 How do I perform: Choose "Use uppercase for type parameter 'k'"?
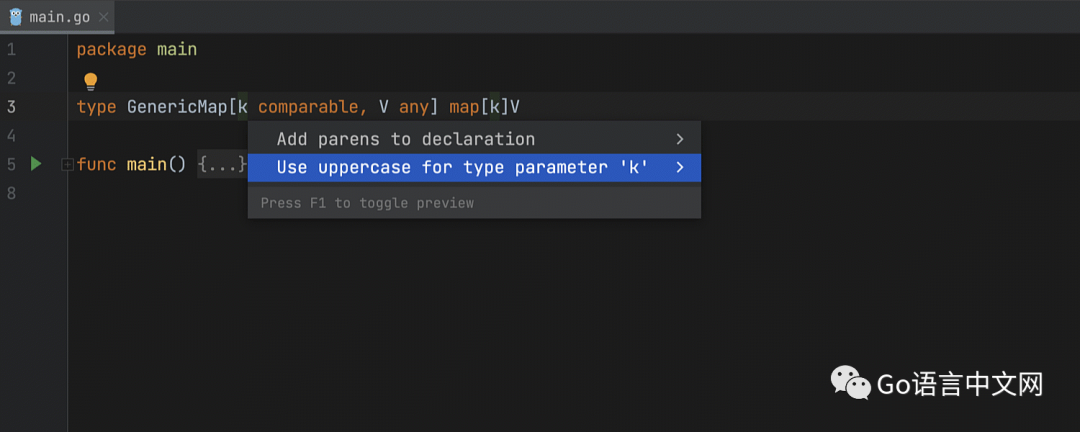(x=461, y=167)
